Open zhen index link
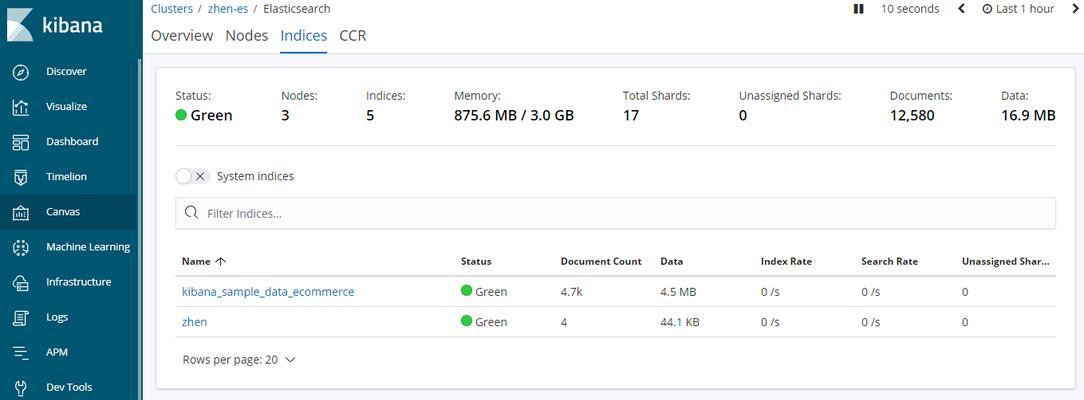The image size is (1084, 400). (x=194, y=323)
